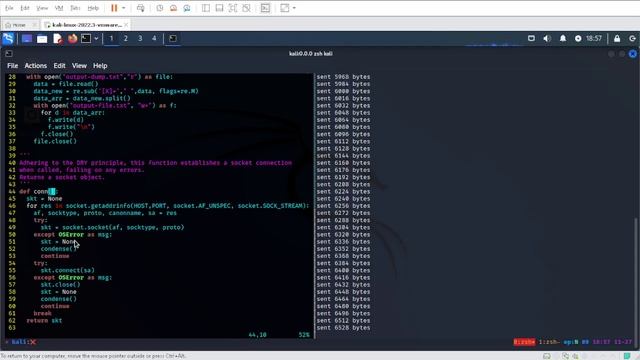The height and width of the screenshot is (360, 640).
Task: Click the '1:zsh-' tmux window entry
Action: tap(549, 342)
